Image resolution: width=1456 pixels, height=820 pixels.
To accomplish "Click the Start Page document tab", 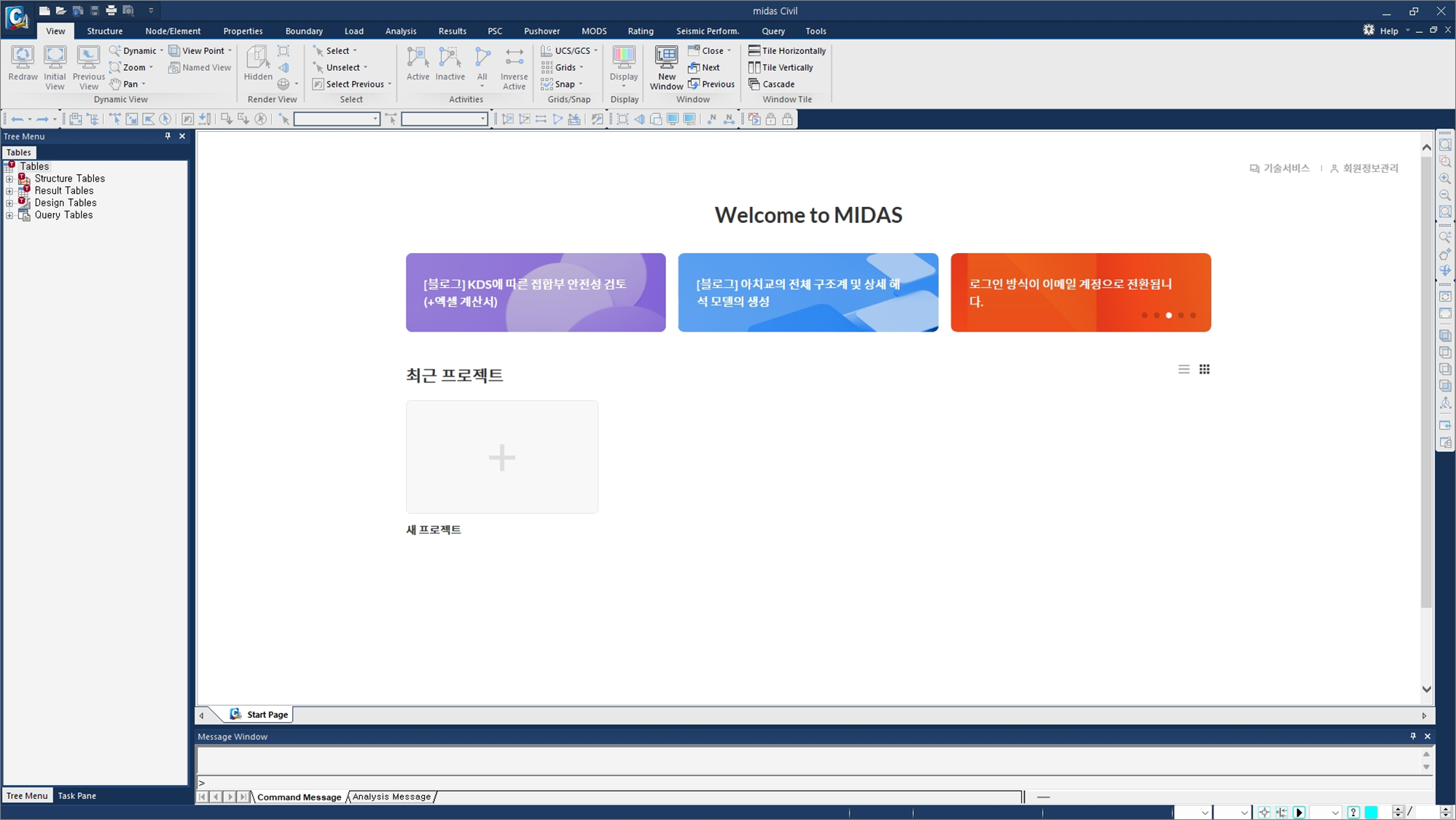I will point(259,714).
